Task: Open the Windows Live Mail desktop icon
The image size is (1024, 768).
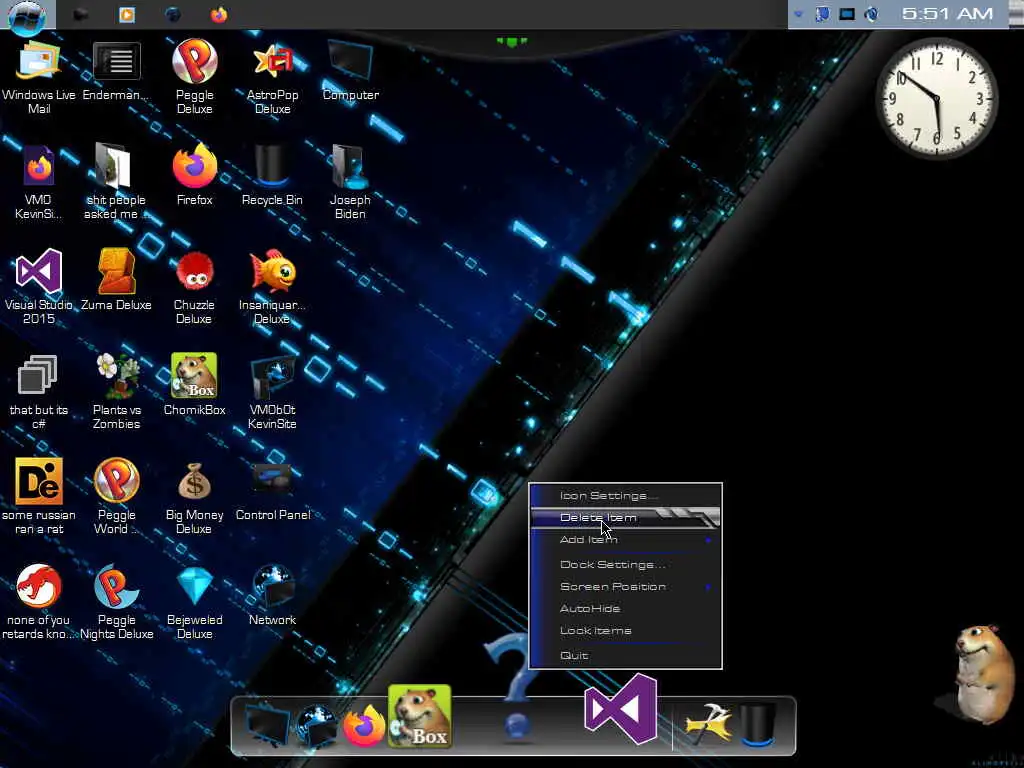Action: click(x=39, y=76)
